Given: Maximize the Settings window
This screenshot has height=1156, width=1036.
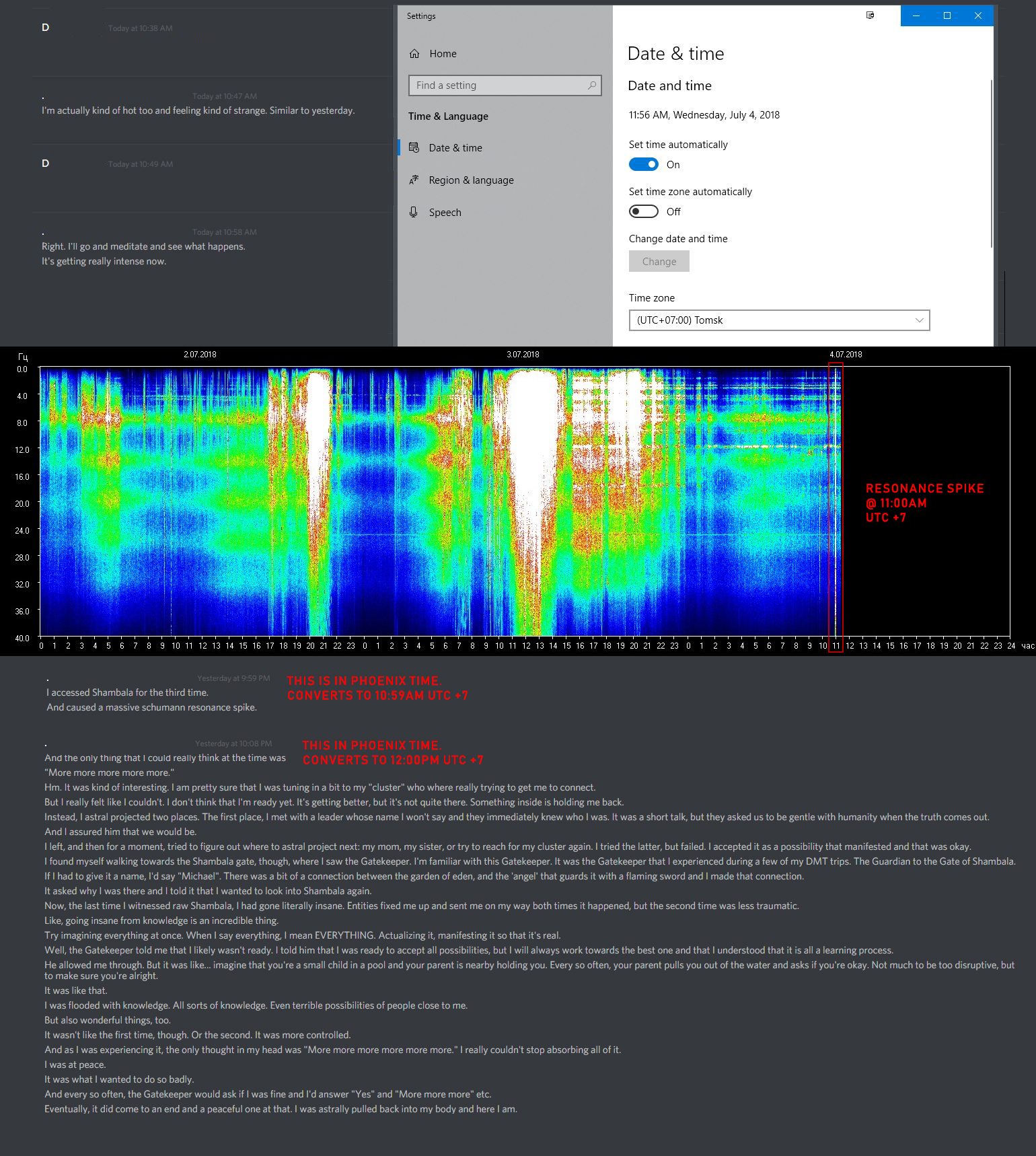Looking at the screenshot, I should [x=947, y=15].
